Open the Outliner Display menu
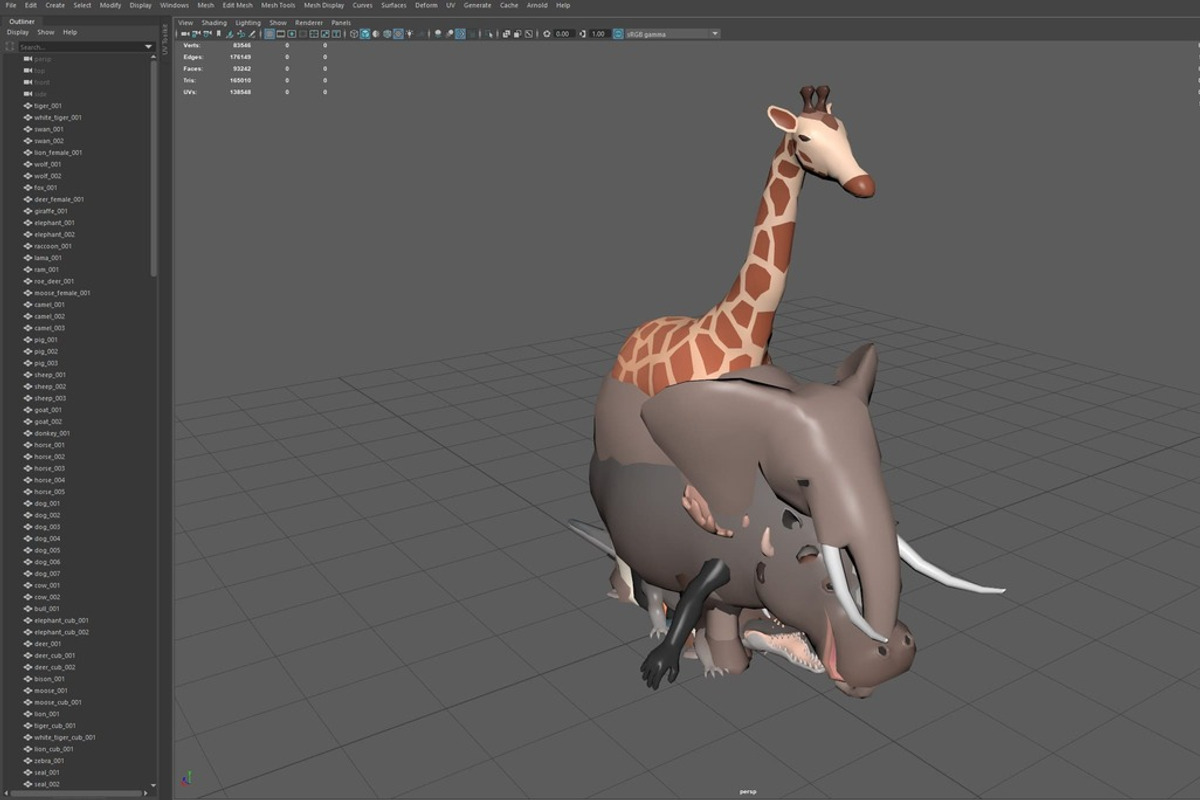Viewport: 1200px width, 800px height. point(18,32)
